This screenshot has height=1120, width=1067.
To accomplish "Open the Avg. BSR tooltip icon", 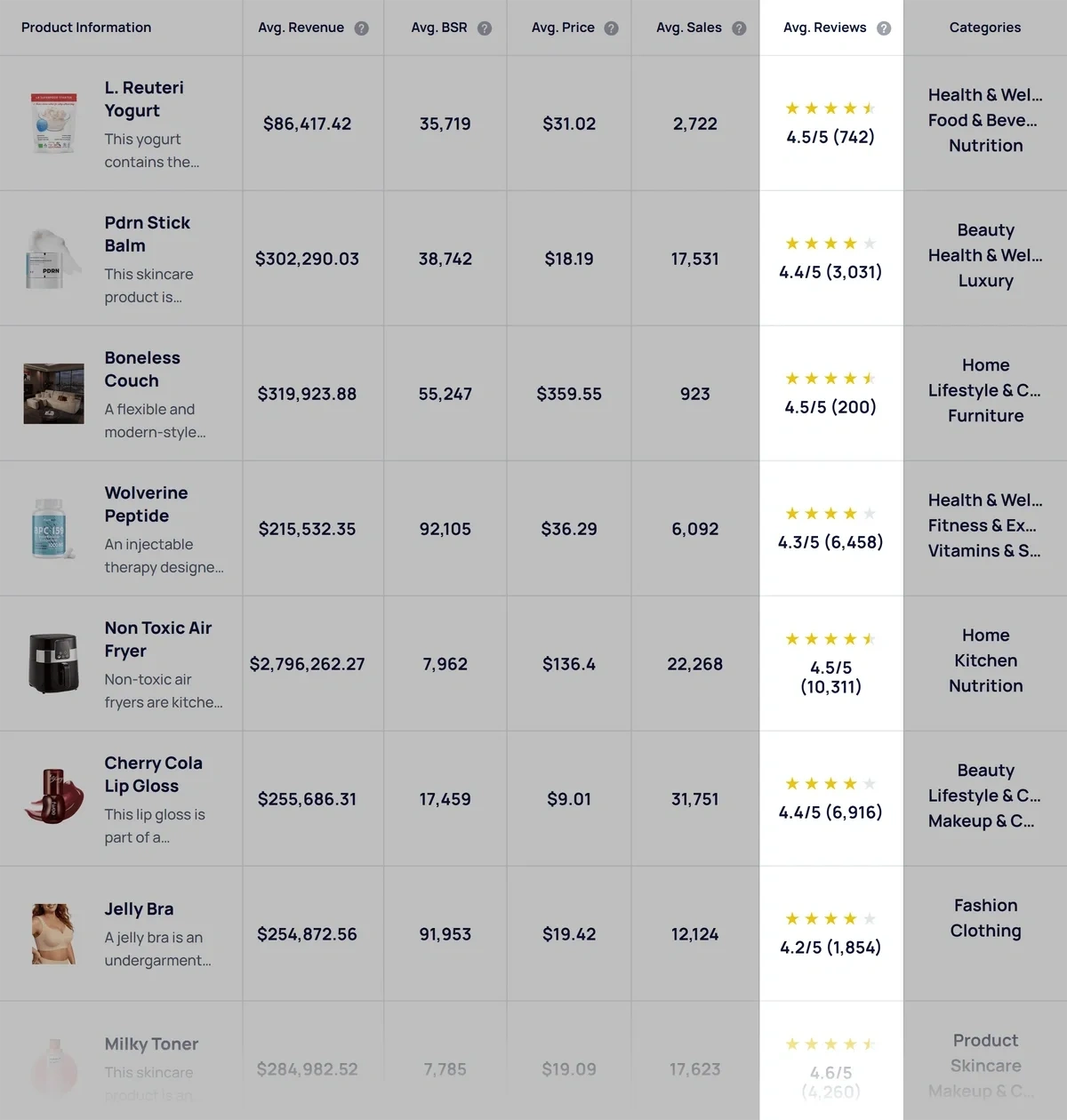I will pos(485,28).
